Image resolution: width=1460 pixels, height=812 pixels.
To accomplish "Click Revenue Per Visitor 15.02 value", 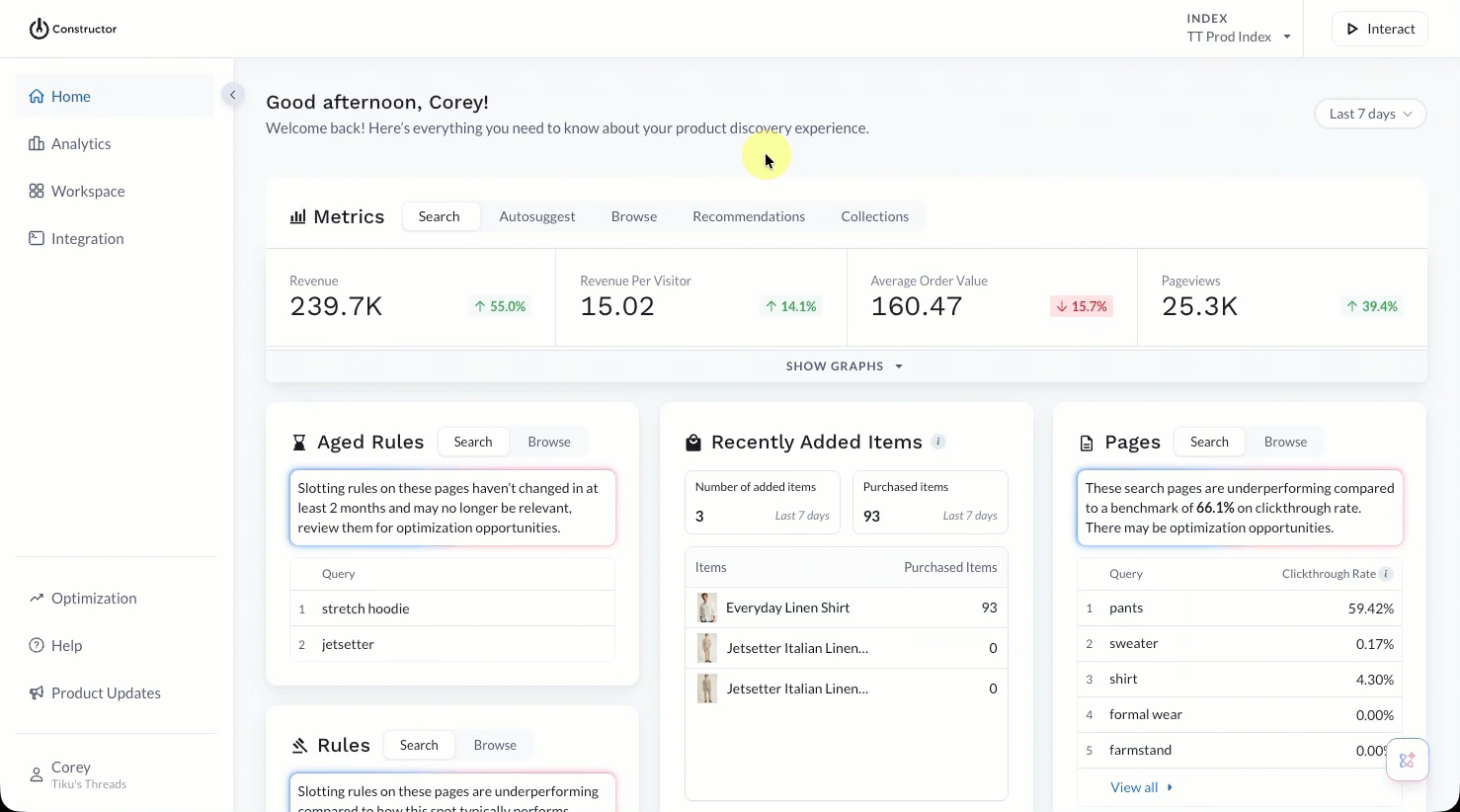I will pyautogui.click(x=617, y=306).
